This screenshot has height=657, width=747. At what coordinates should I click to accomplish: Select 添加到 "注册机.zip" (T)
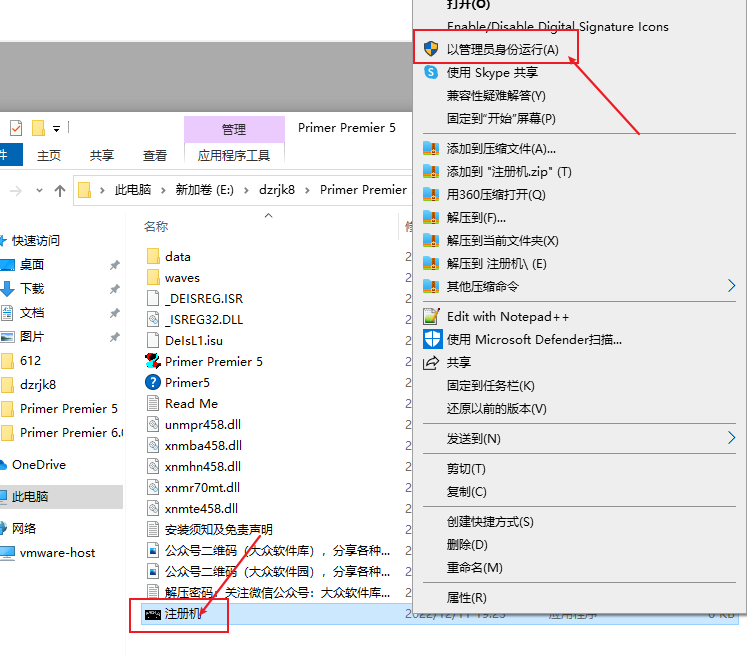(x=509, y=172)
